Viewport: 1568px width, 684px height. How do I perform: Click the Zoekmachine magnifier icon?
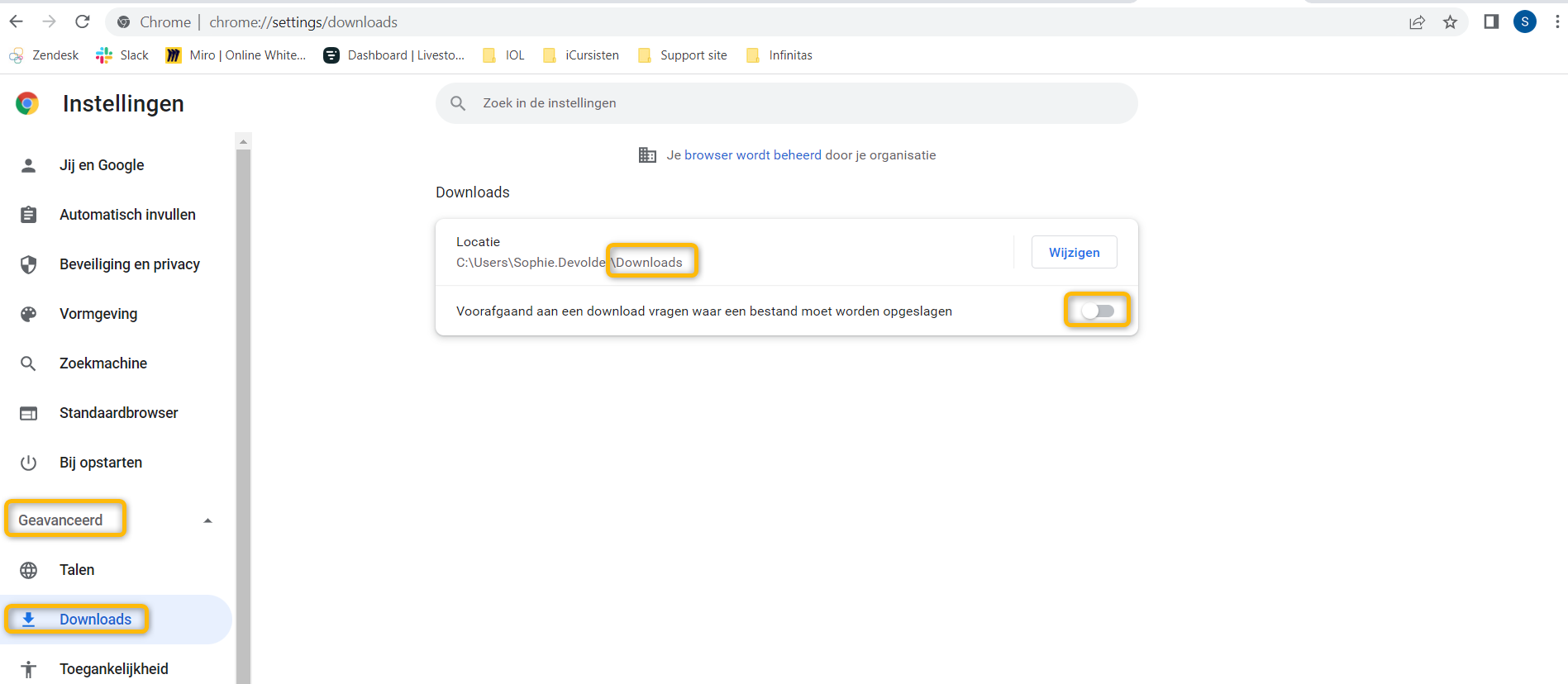pyautogui.click(x=28, y=363)
